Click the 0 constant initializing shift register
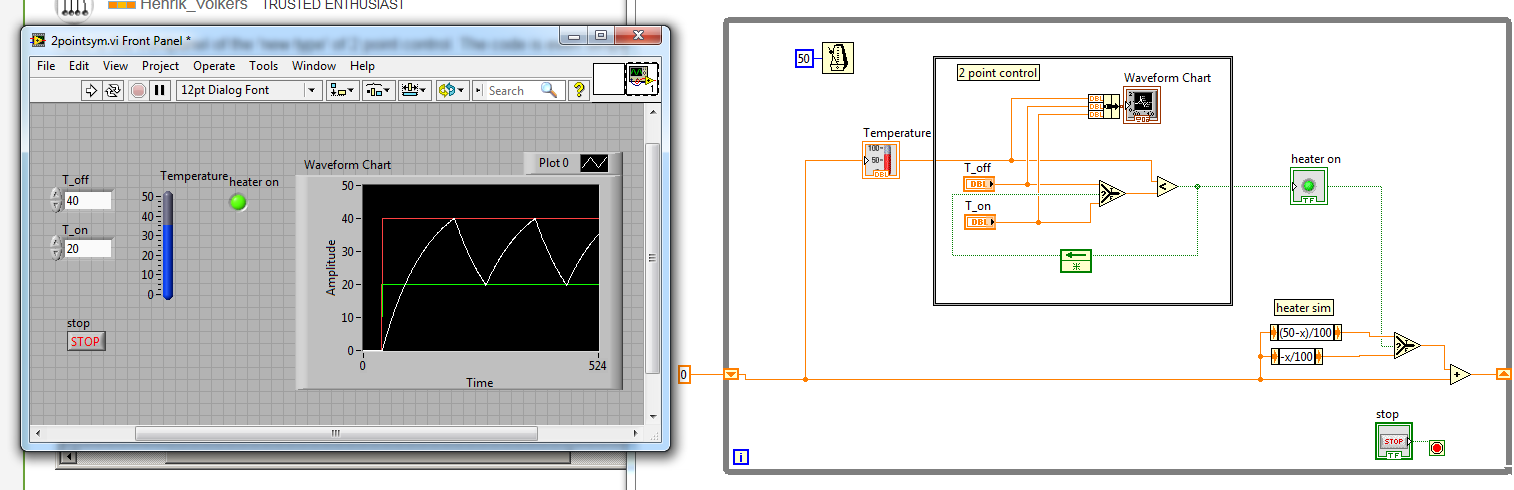Screen dimensions: 1514x490 [x=684, y=374]
